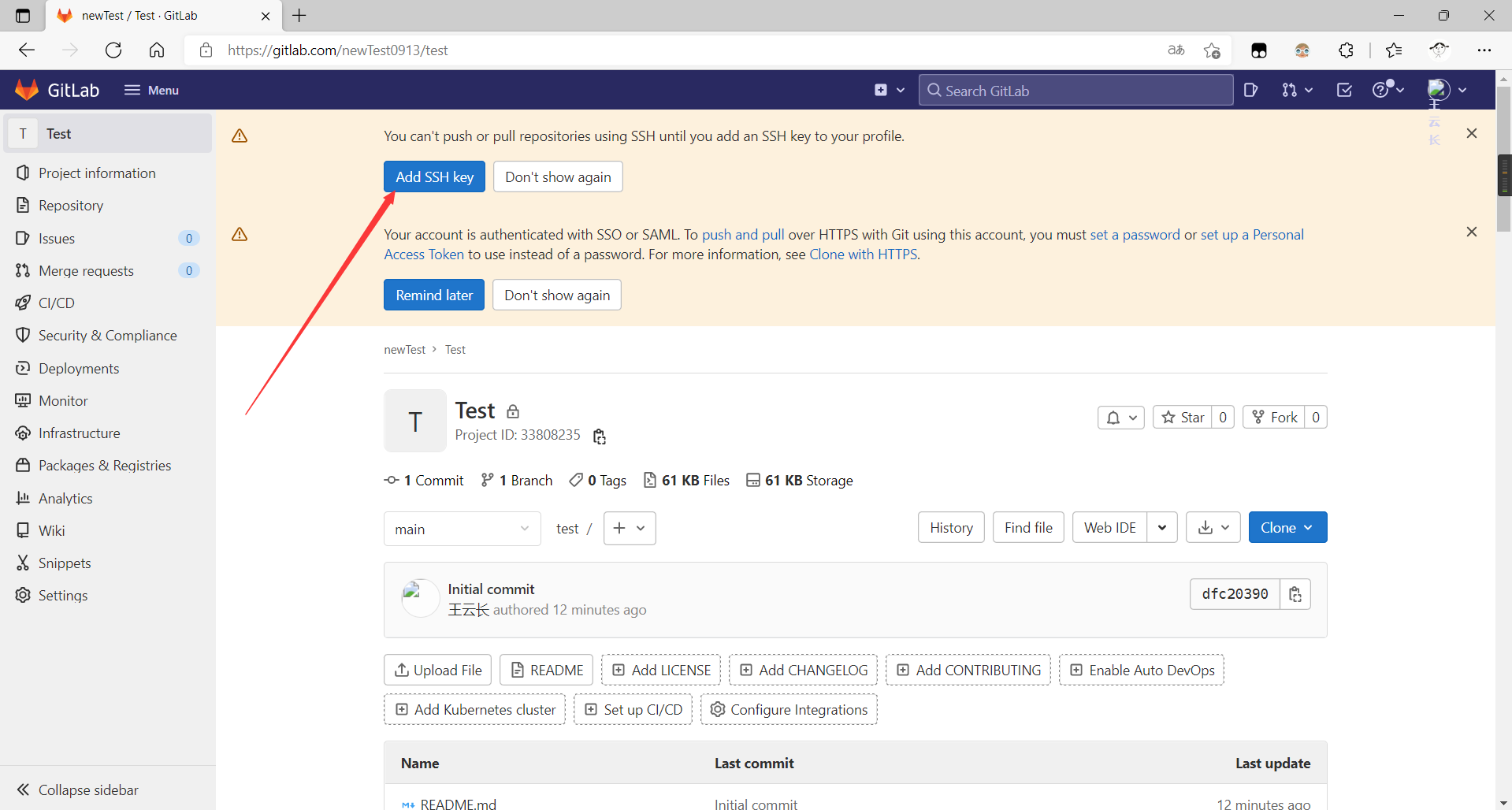Screen dimensions: 1512x810
Task: Fork the Test project
Action: 1274,417
